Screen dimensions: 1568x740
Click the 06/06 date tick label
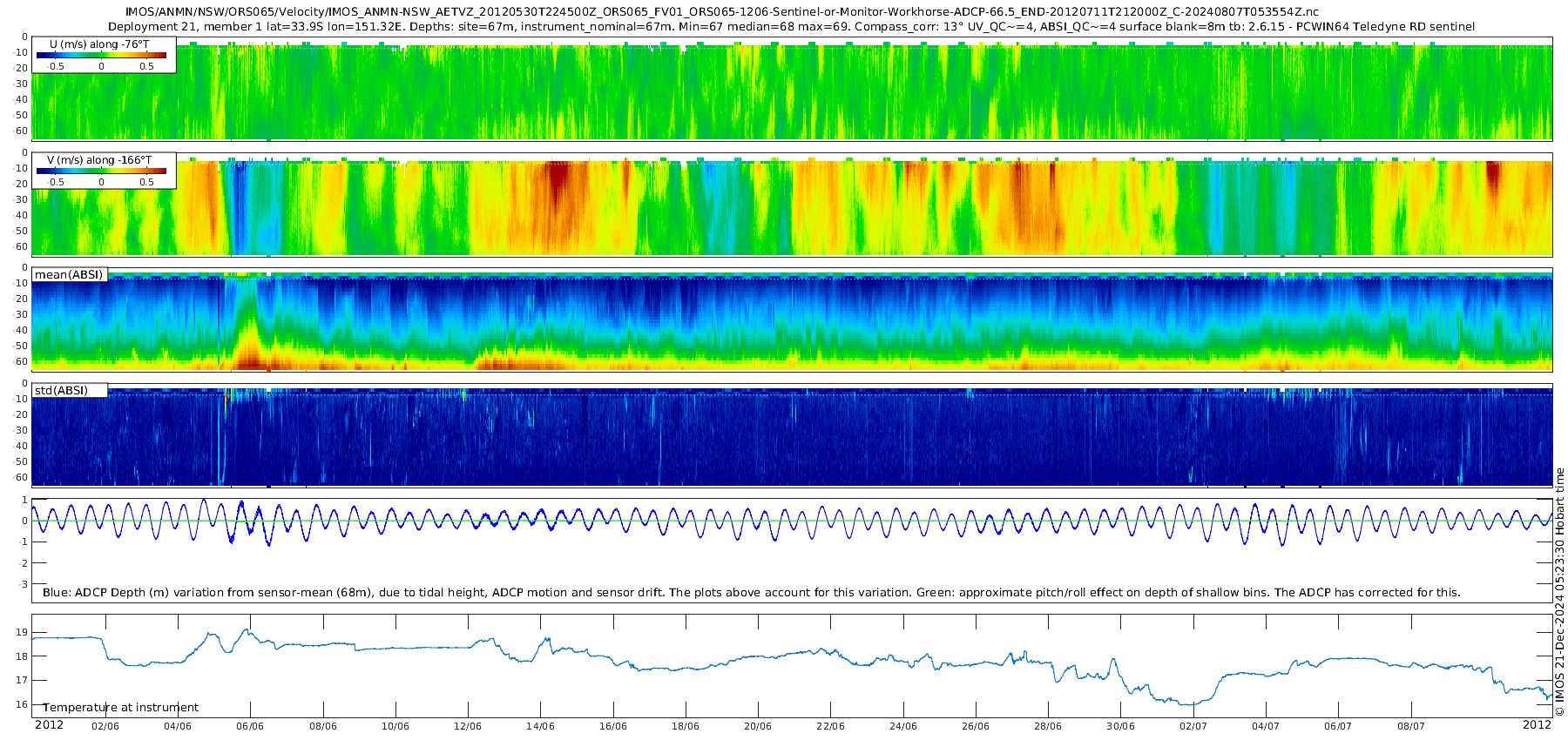(x=250, y=726)
